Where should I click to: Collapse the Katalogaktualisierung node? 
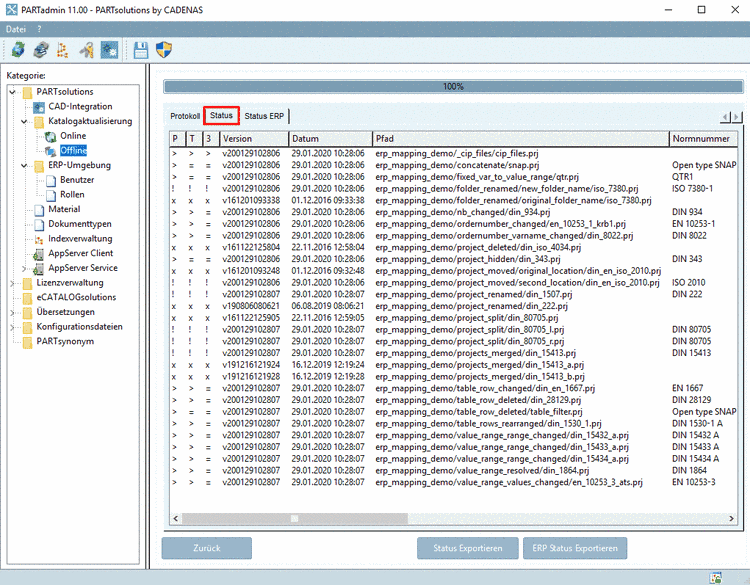pos(24,121)
